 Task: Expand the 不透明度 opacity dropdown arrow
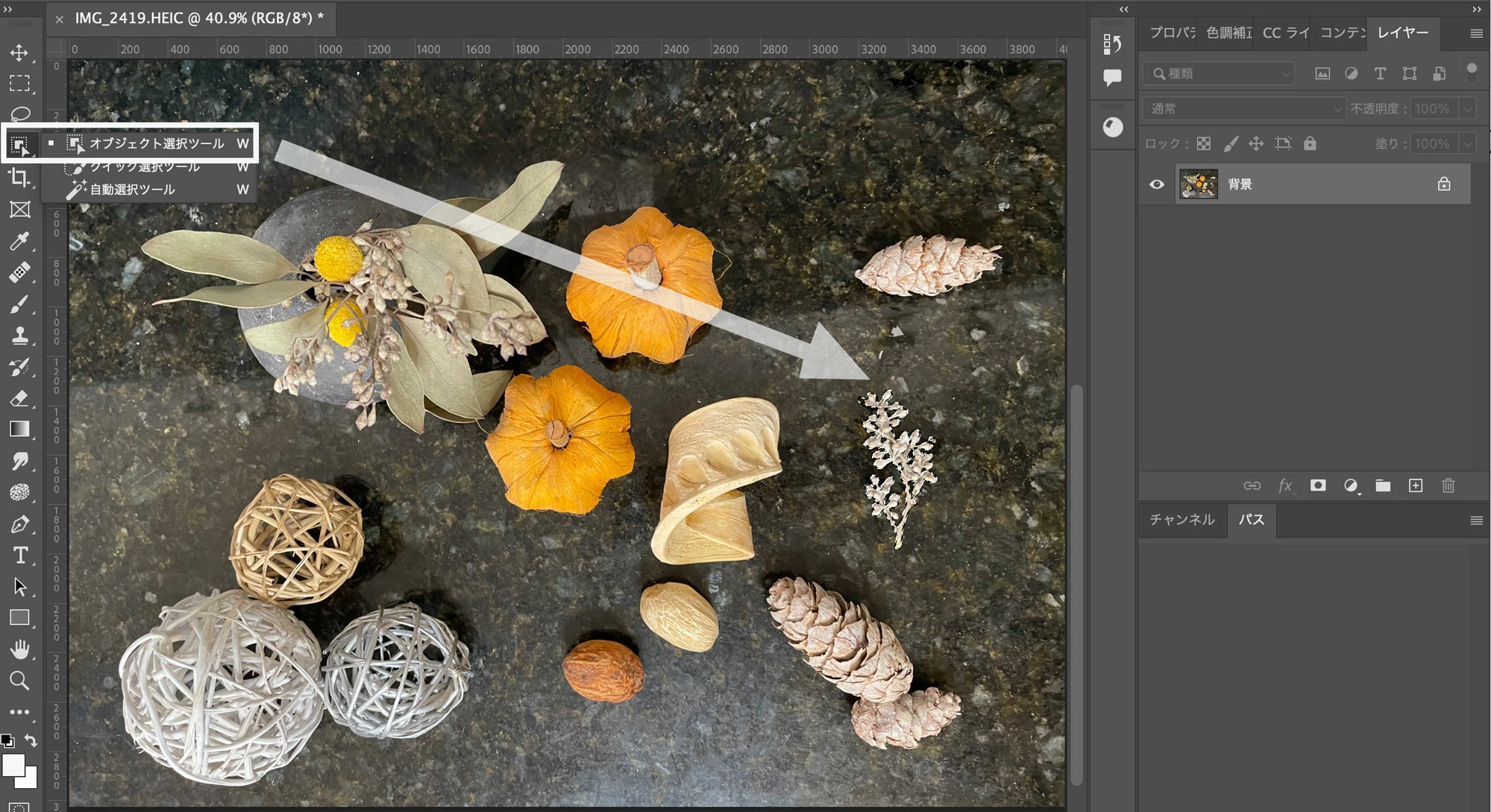click(1467, 109)
